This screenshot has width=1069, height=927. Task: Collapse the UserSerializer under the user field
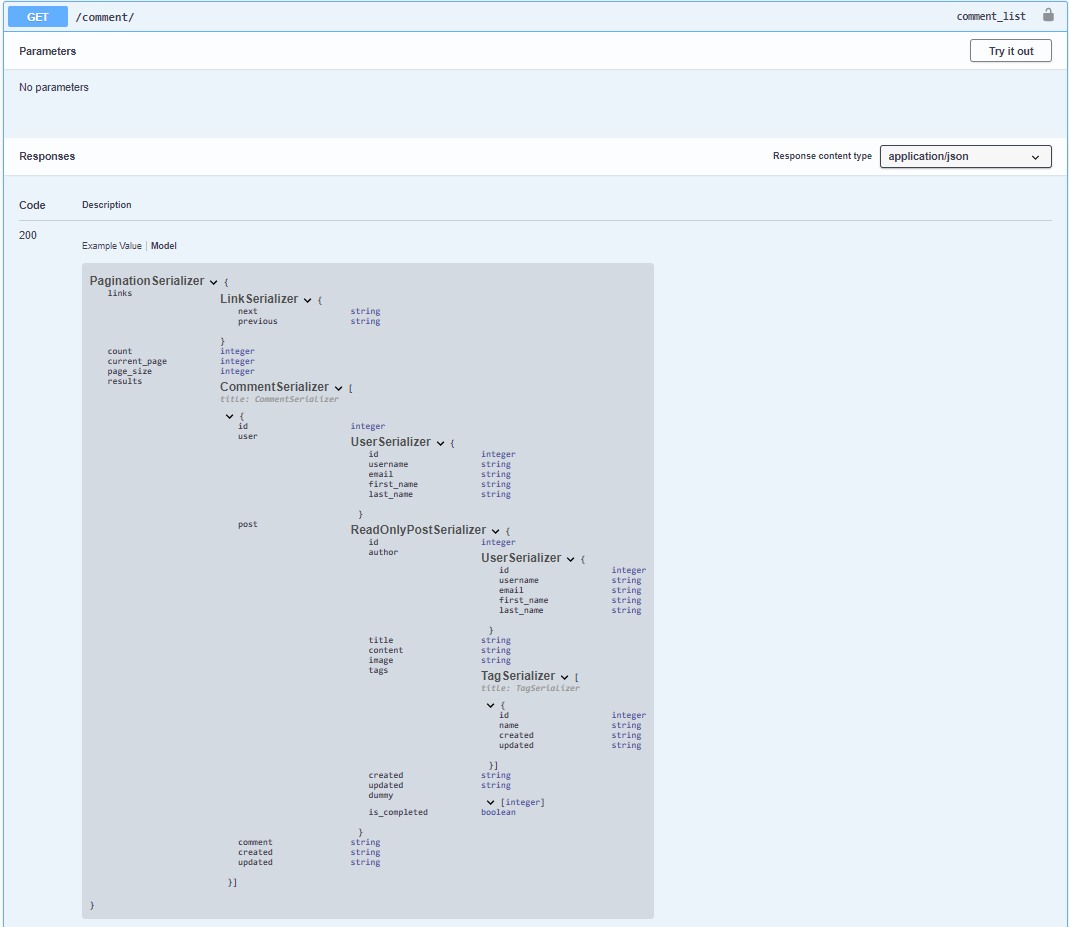pyautogui.click(x=440, y=441)
